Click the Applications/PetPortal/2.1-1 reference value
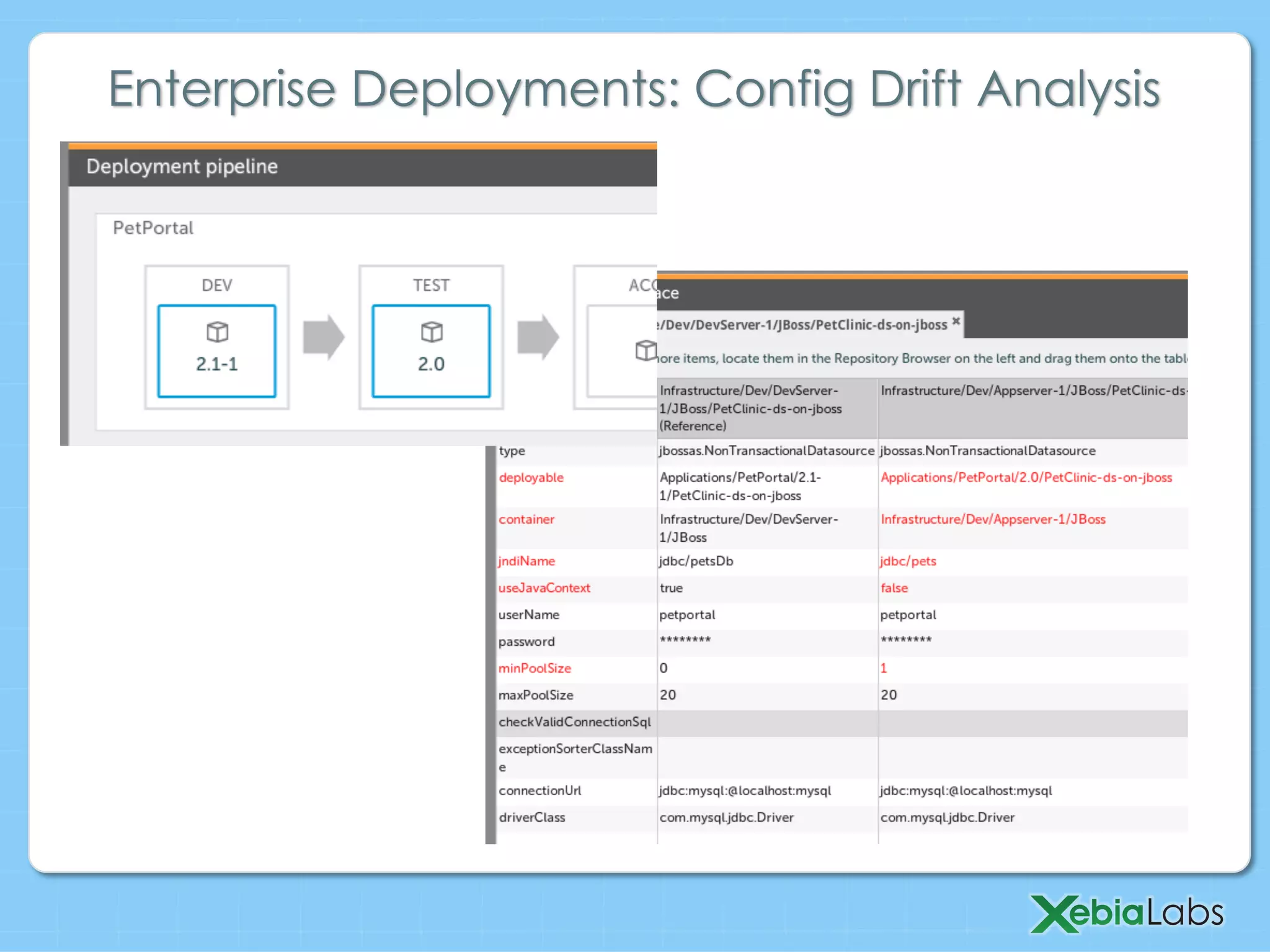The image size is (1270, 952). point(740,487)
